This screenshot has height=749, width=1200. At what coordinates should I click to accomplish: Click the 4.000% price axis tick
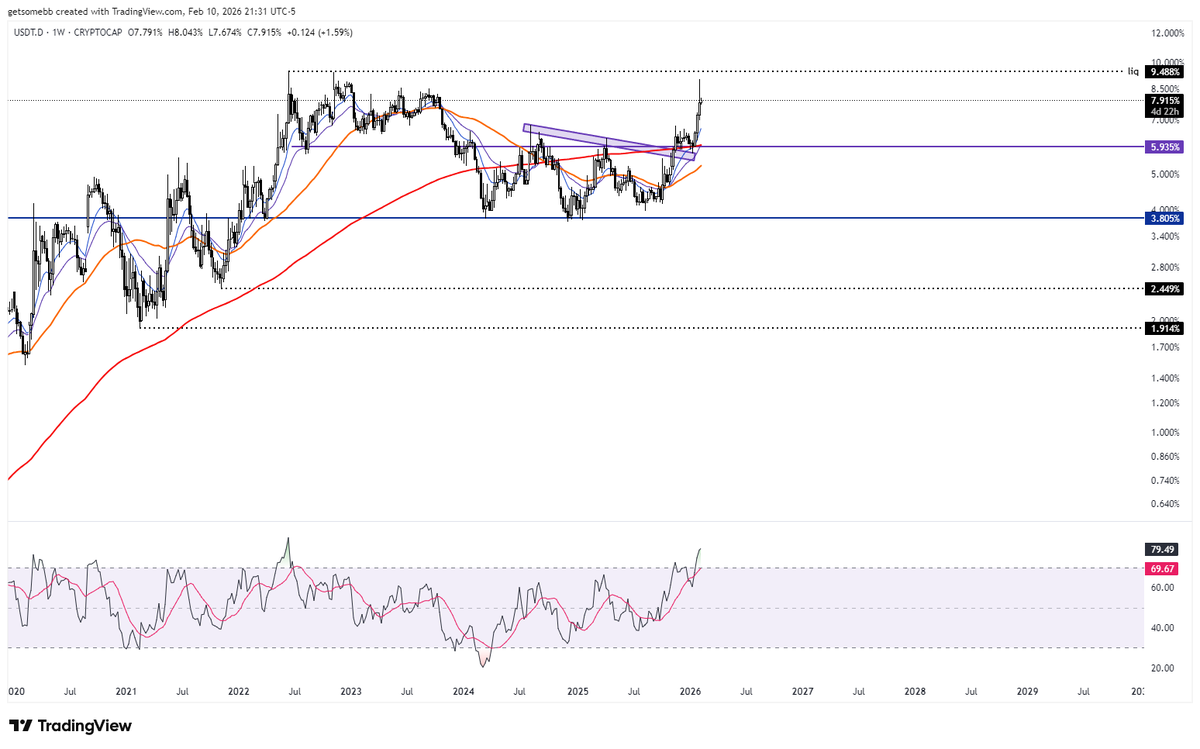[1167, 209]
